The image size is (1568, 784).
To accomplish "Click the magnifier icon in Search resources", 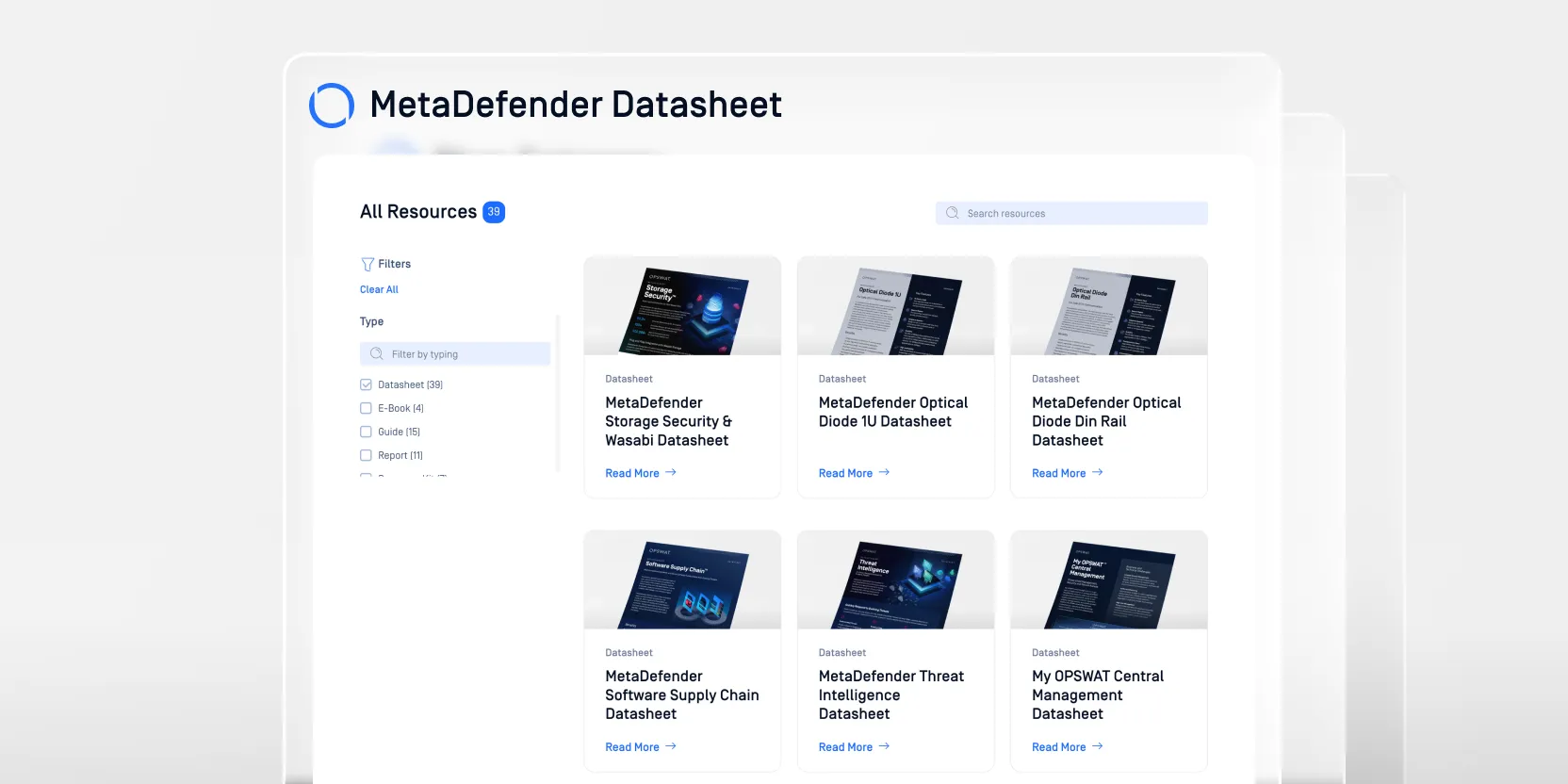I will point(953,213).
